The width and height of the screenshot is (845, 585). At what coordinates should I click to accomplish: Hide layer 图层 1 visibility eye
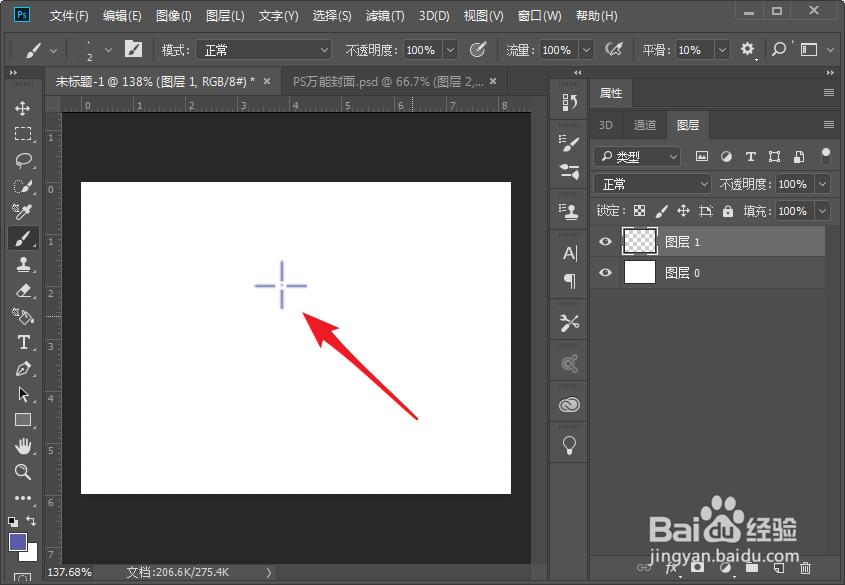[x=605, y=241]
